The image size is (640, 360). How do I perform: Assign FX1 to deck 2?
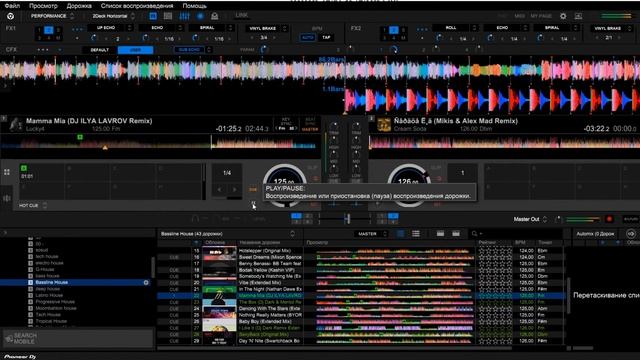pos(49,30)
